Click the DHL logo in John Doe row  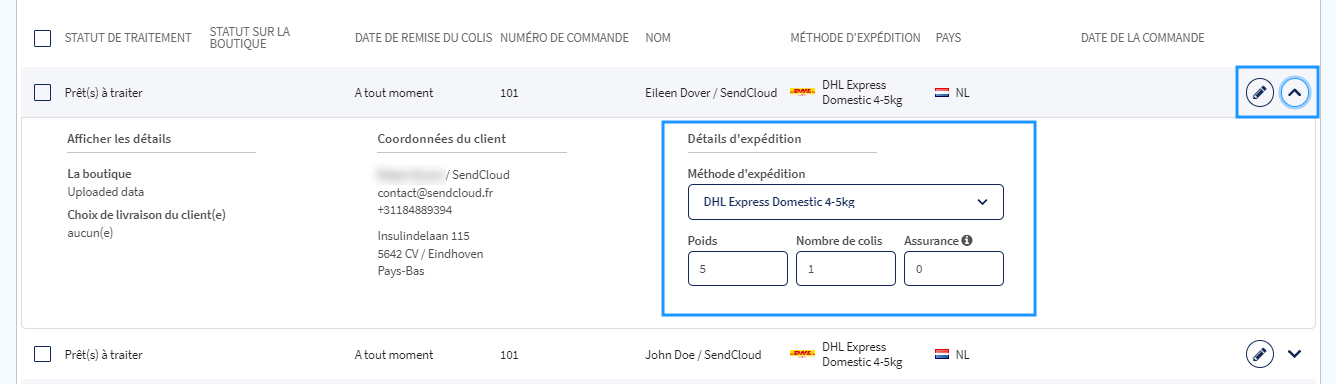coord(802,354)
